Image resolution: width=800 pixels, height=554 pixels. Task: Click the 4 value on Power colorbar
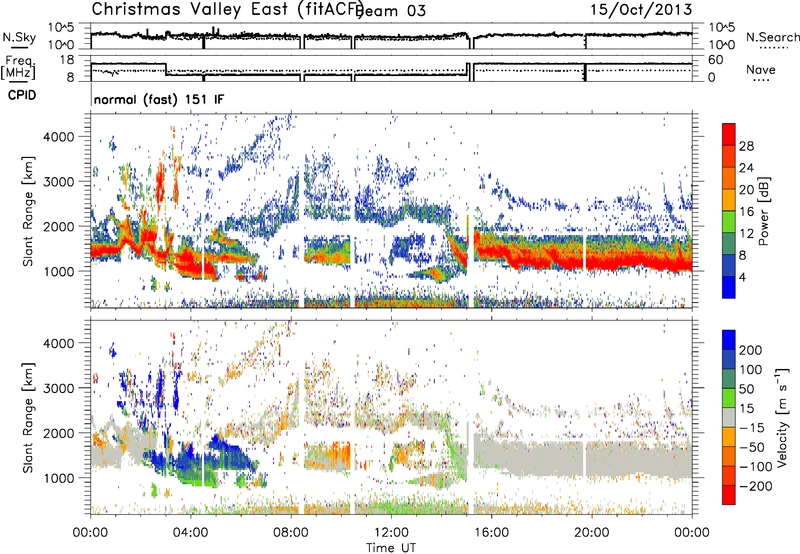point(743,277)
